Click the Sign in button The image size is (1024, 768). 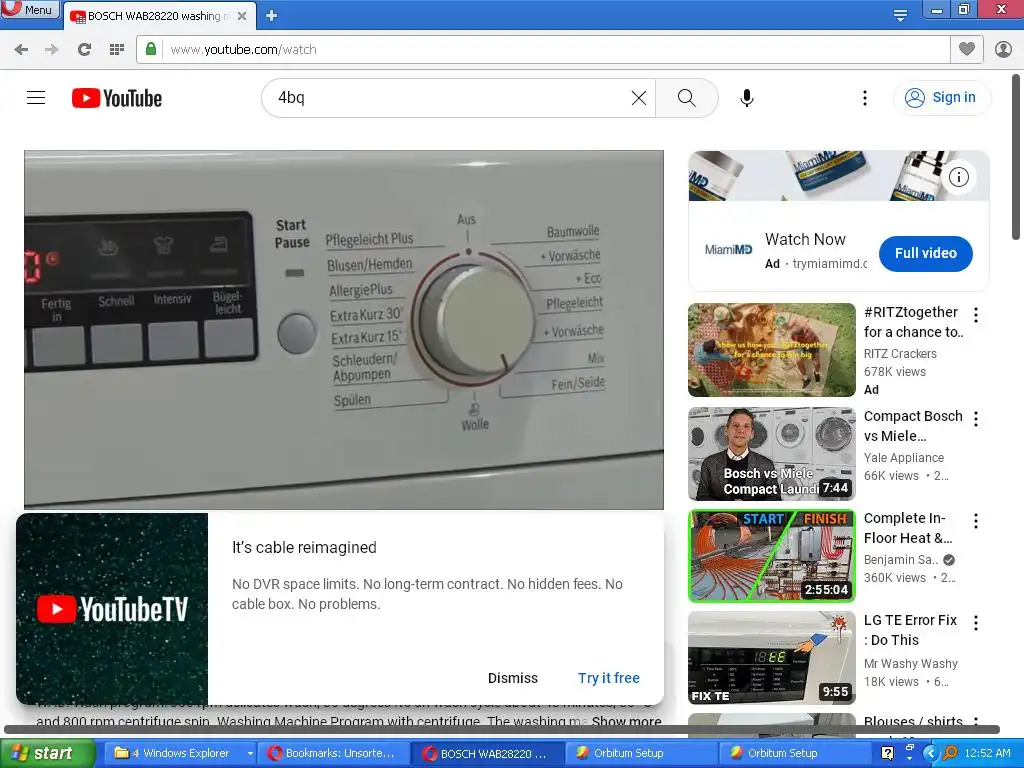[941, 97]
